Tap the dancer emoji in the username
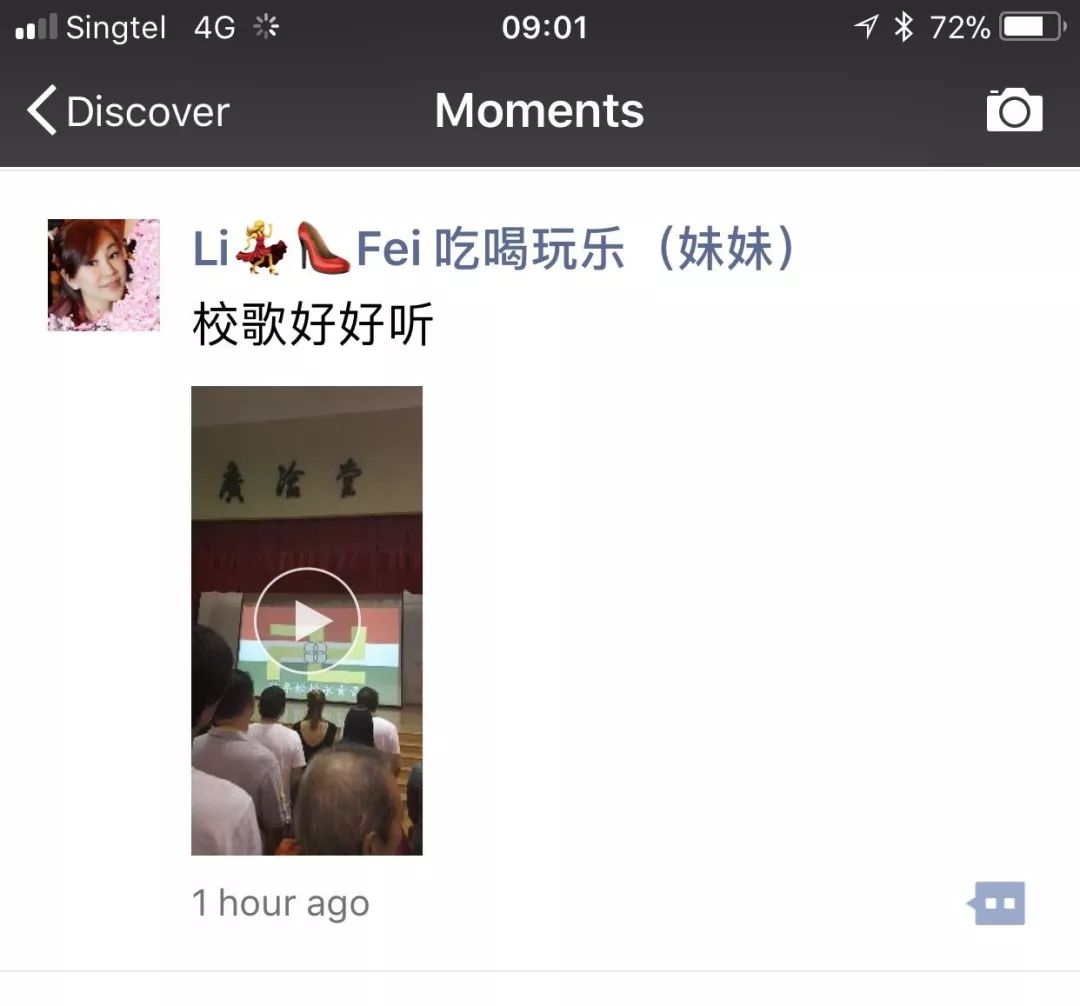Viewport: 1080px width, 1006px height. point(261,248)
